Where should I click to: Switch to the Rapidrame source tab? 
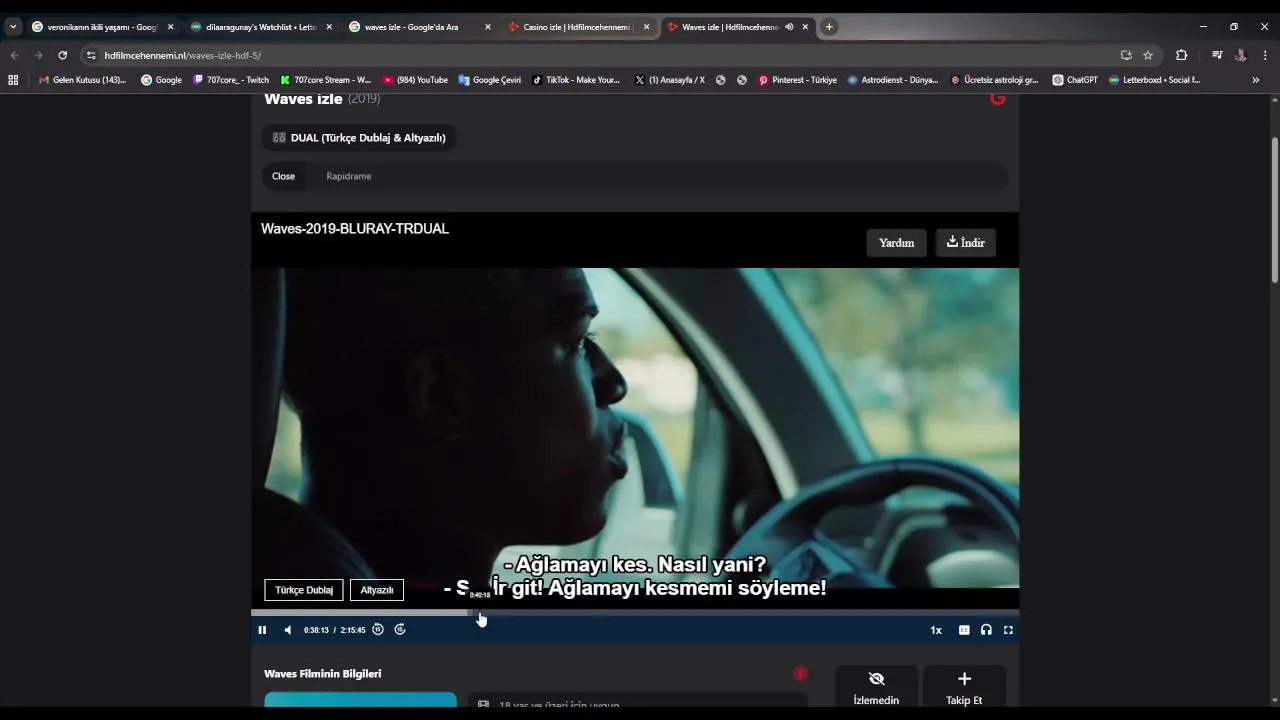coord(349,176)
